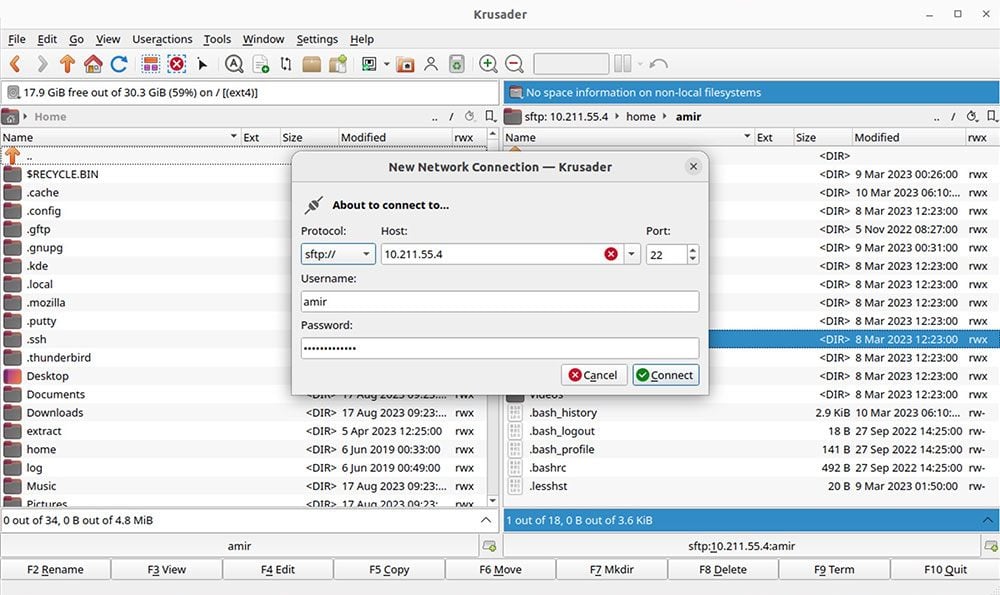Click the Back navigation arrow
This screenshot has height=595, width=1000.
coord(15,64)
